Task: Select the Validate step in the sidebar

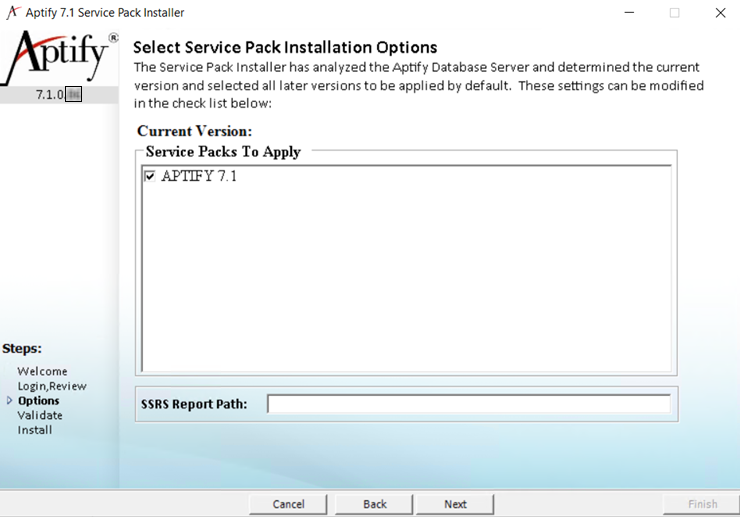Action: pyautogui.click(x=40, y=415)
